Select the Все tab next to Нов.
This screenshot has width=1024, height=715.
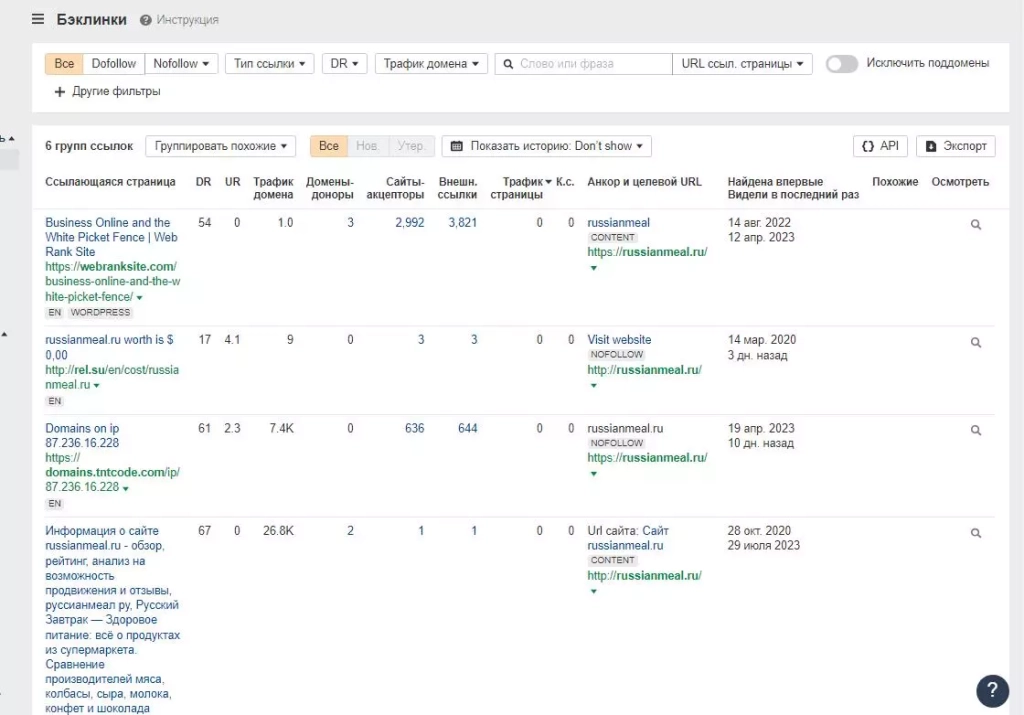point(328,146)
